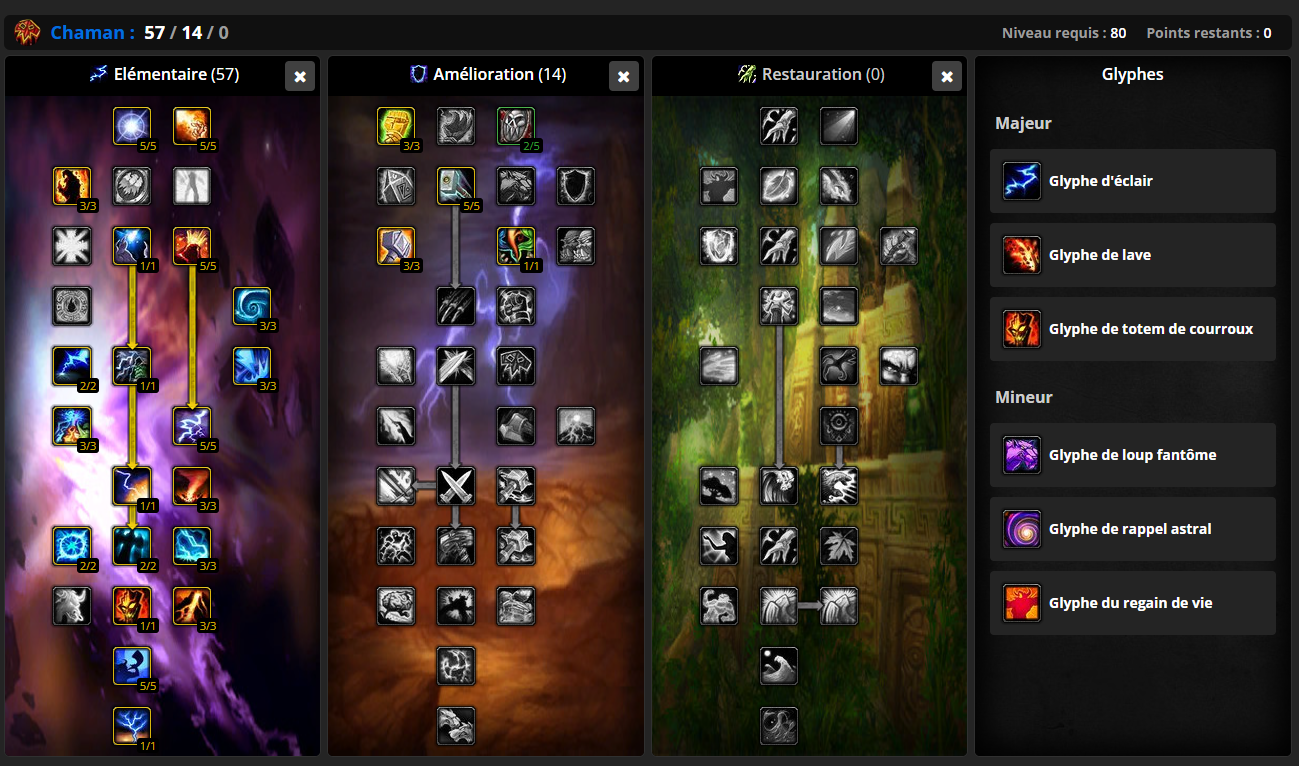Click the Glyphe de totem de courroux icon
This screenshot has height=766, width=1299.
click(1022, 329)
